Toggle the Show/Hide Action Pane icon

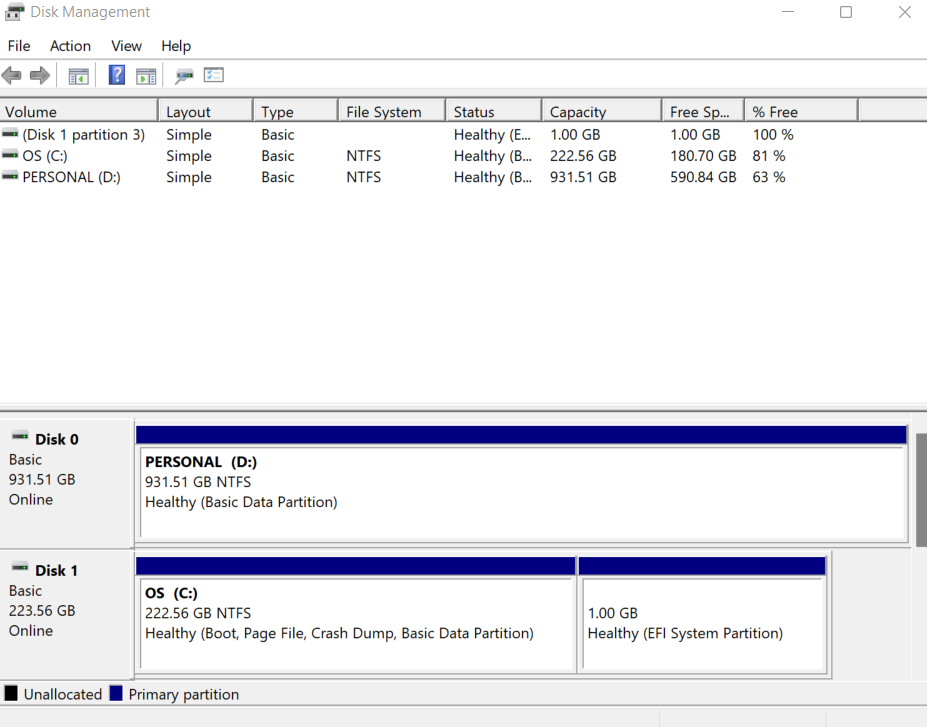pos(146,75)
